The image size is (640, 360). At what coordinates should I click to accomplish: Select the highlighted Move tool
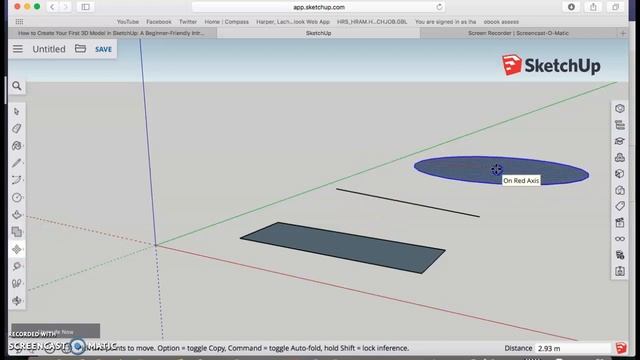click(17, 249)
